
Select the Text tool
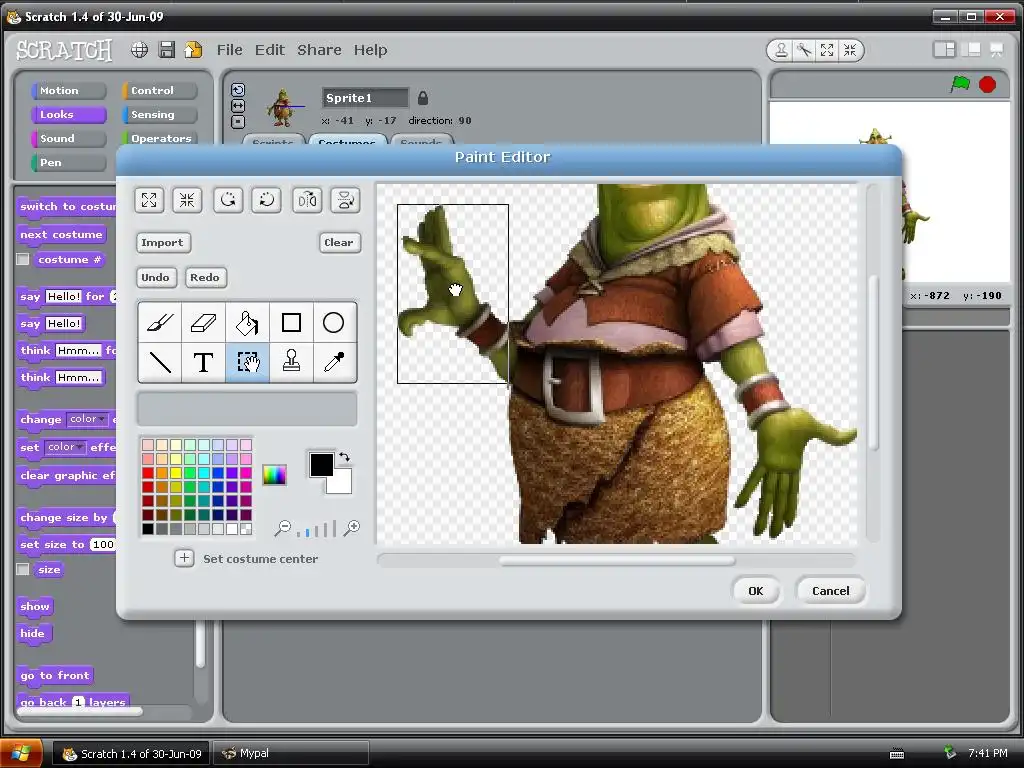pos(203,362)
